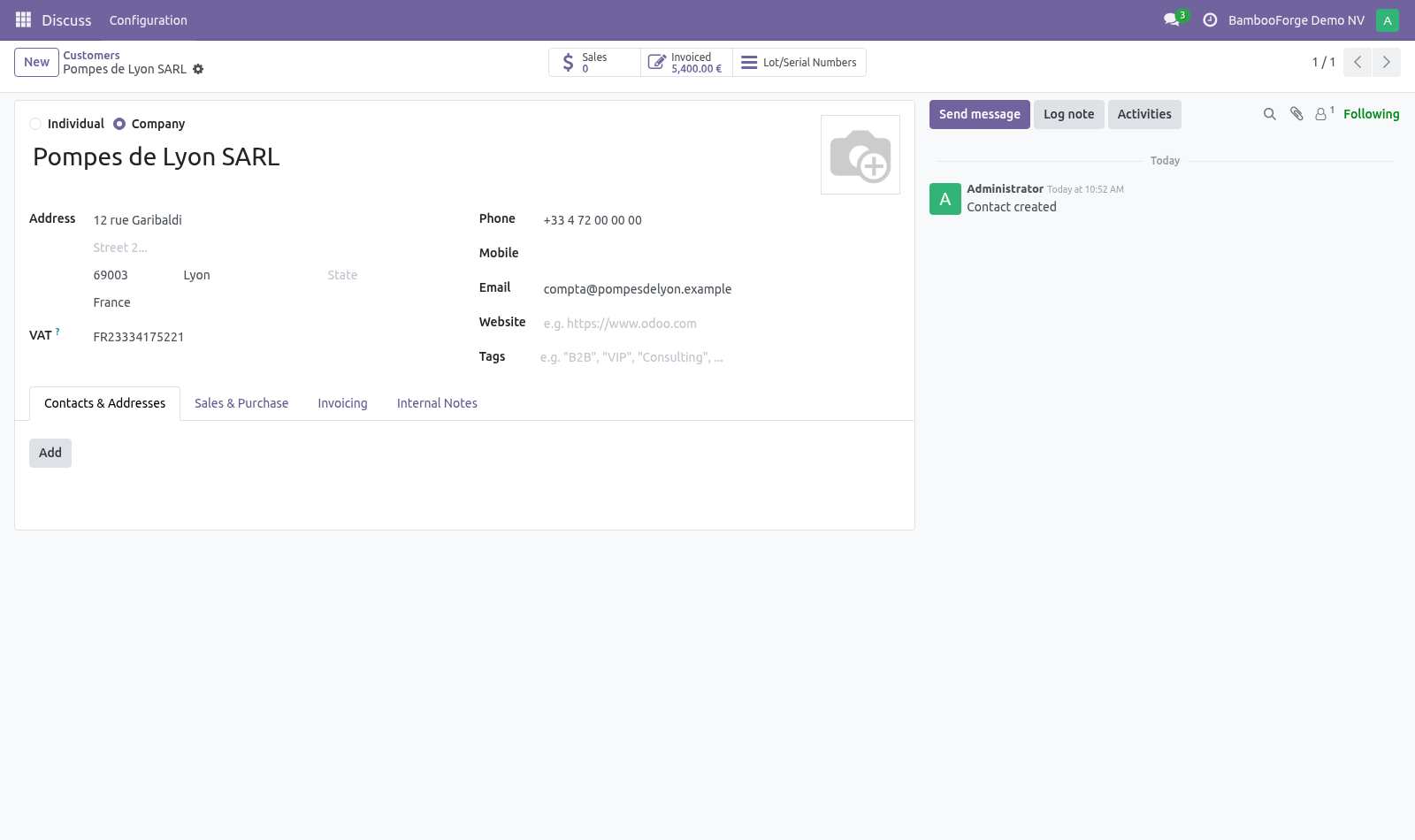The height and width of the screenshot is (840, 1415).
Task: Click the Contact created message text
Action: pos(1011,207)
